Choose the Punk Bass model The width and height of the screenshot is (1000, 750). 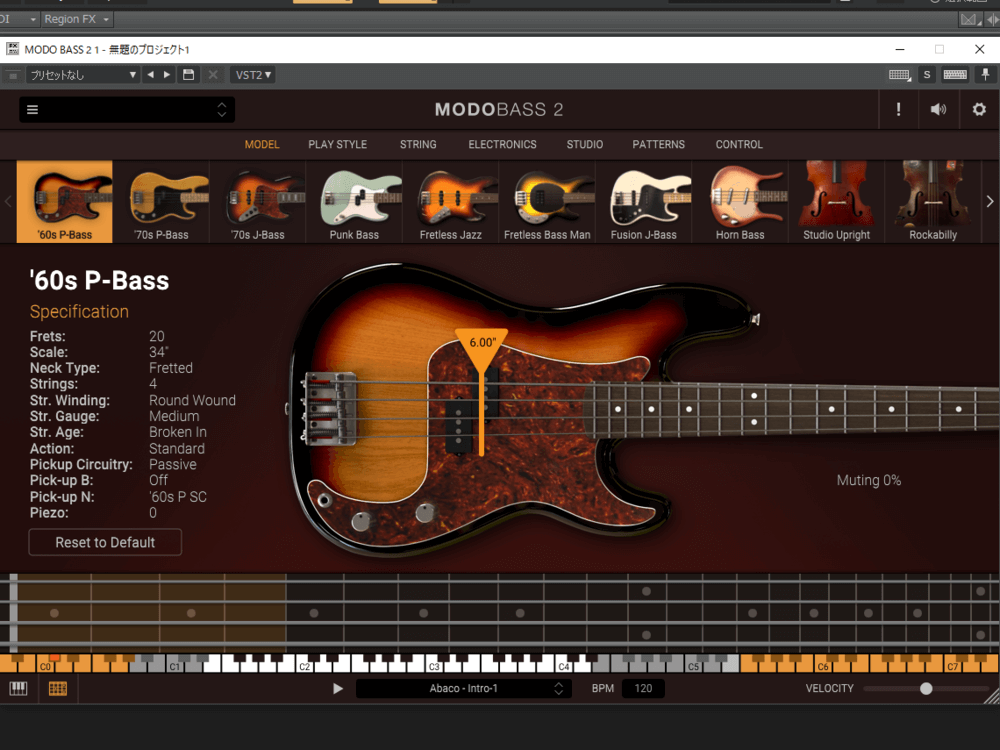click(x=354, y=202)
